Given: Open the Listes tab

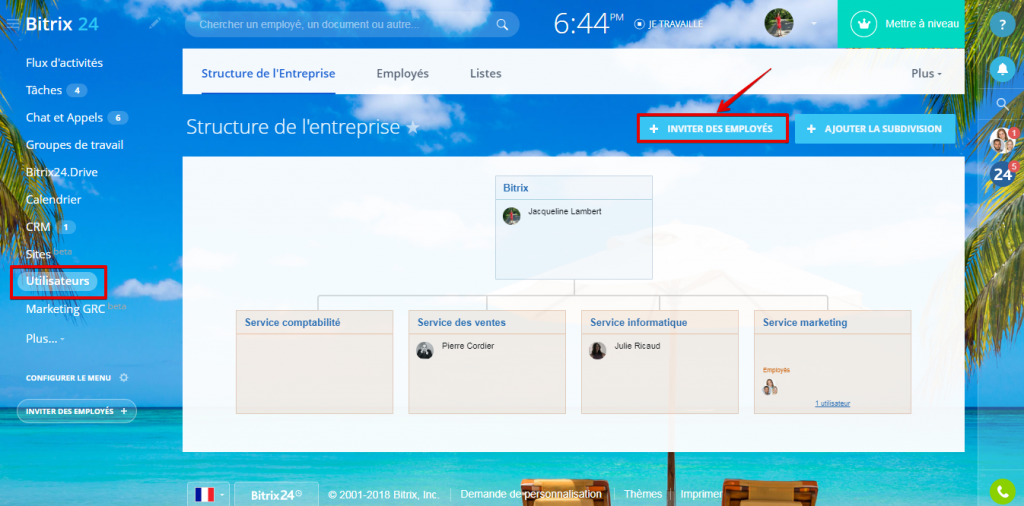Looking at the screenshot, I should [x=486, y=73].
